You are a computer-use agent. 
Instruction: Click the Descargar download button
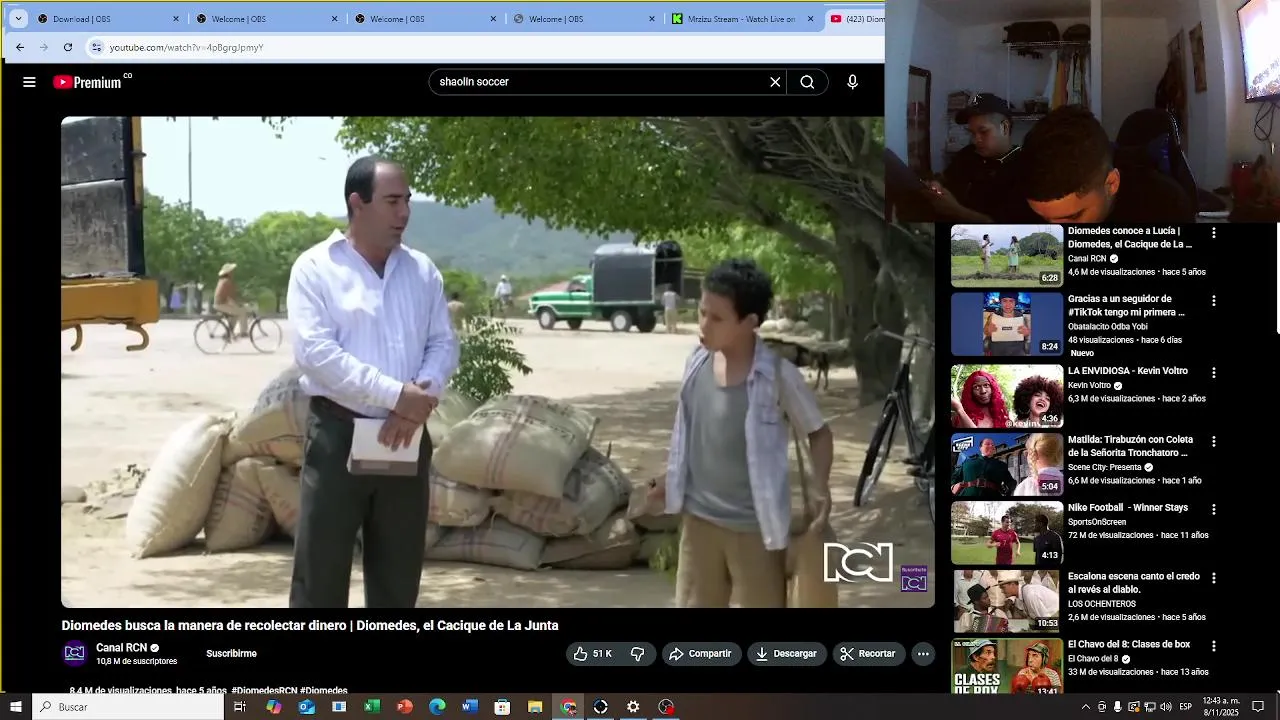(787, 654)
